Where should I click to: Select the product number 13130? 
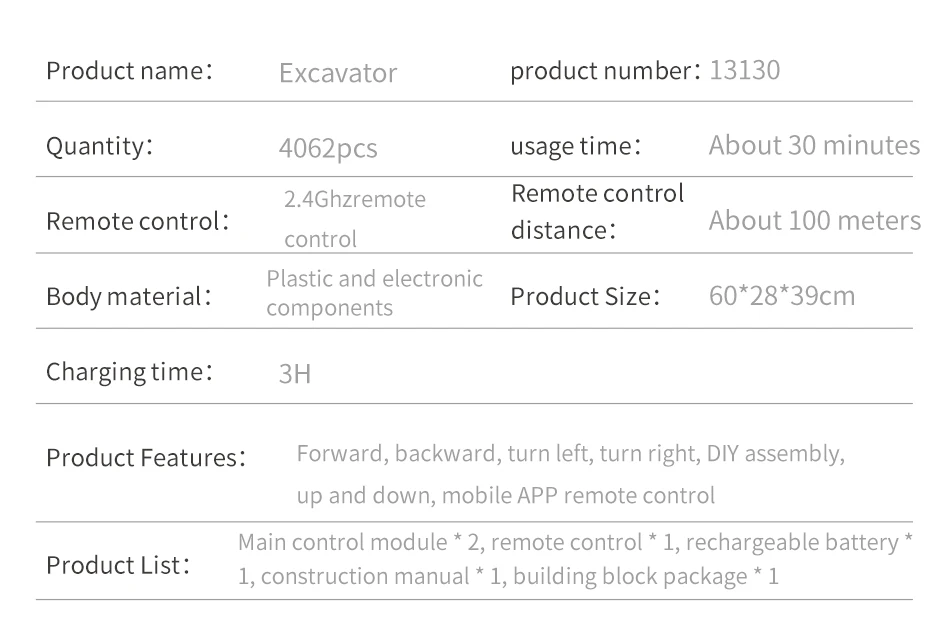pos(744,71)
